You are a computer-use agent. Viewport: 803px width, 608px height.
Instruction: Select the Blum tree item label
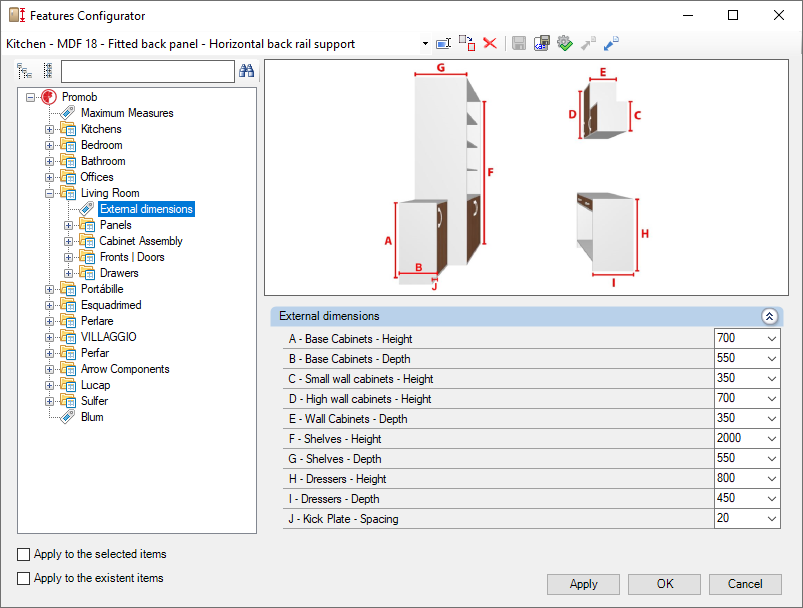click(92, 417)
